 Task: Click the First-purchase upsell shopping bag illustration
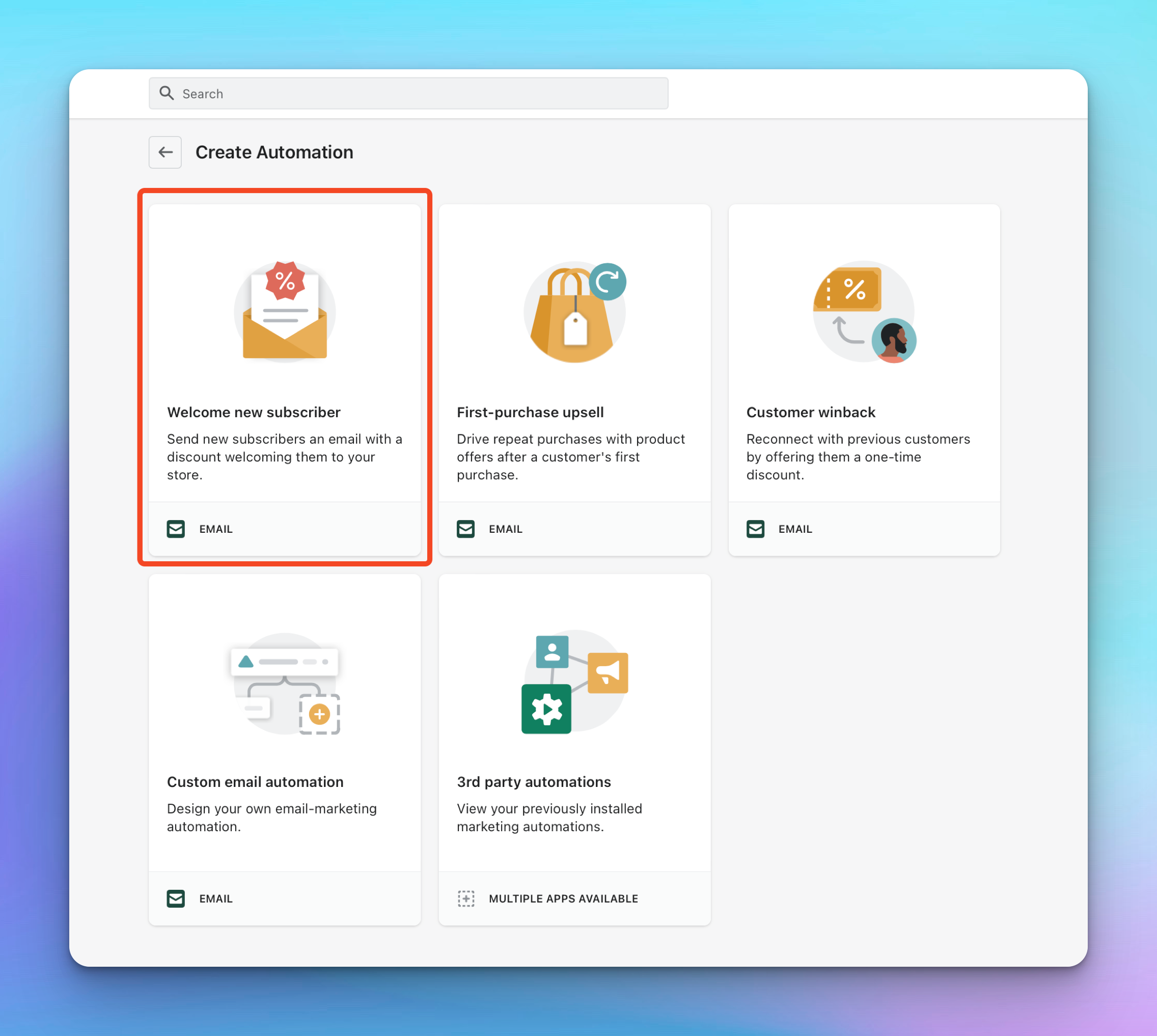574,311
